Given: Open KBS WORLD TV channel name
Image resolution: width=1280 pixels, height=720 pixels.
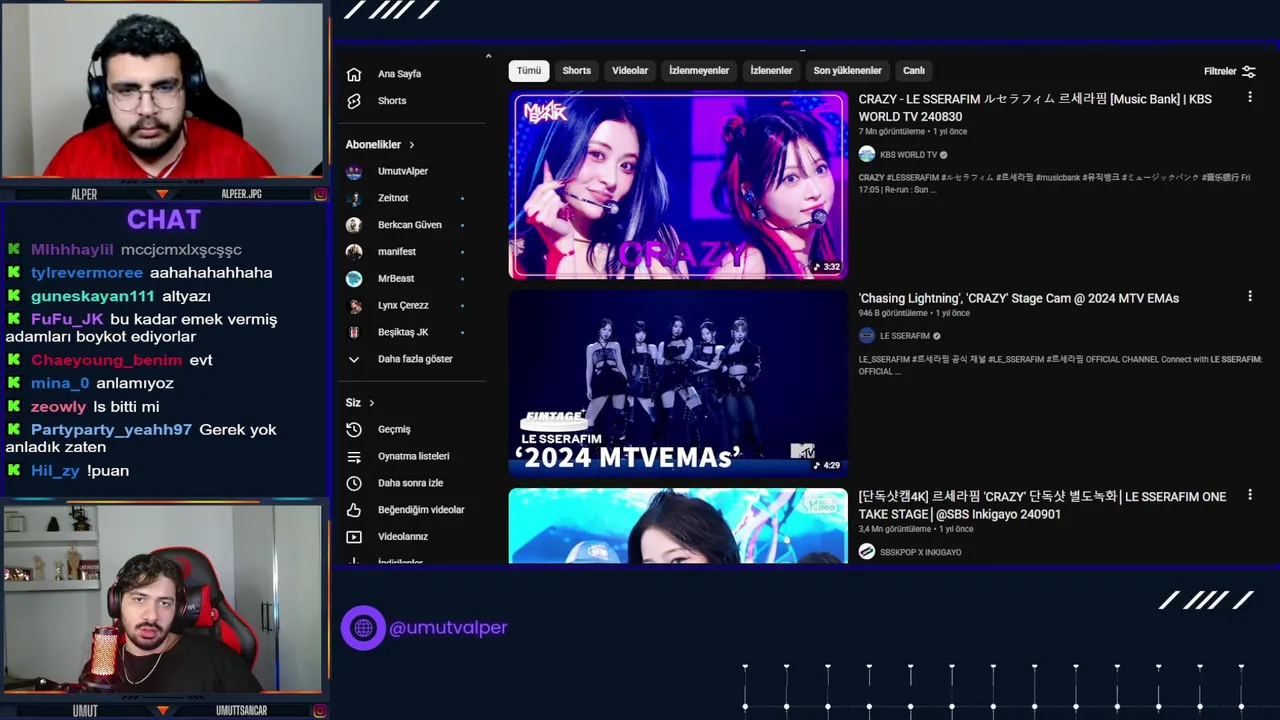Looking at the screenshot, I should 908,155.
